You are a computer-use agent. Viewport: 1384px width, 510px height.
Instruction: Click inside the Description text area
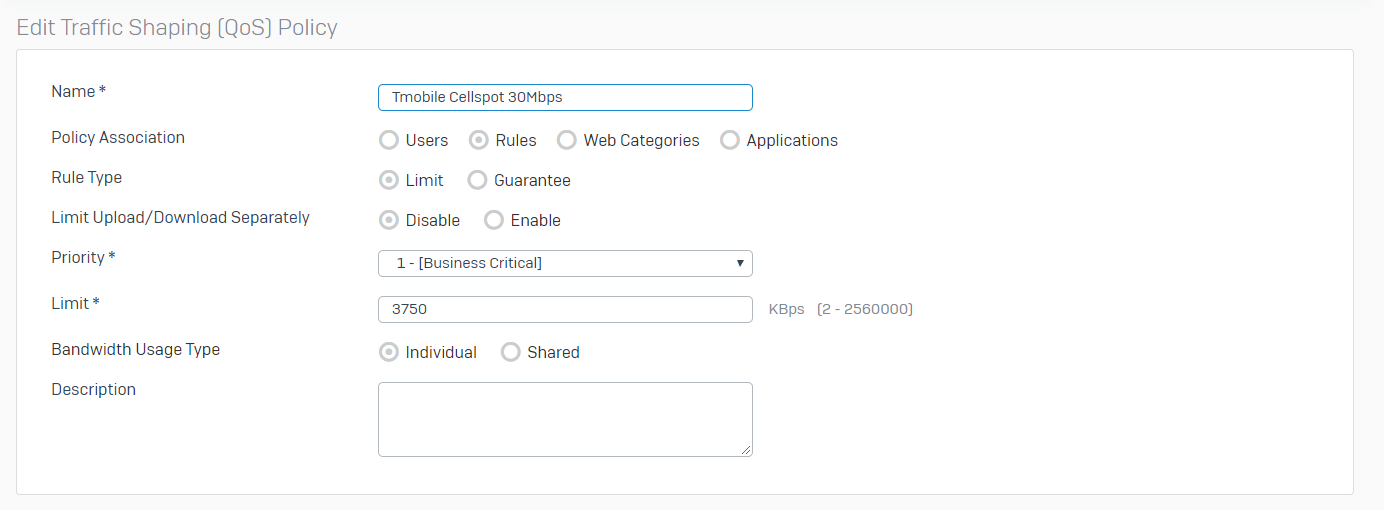tap(565, 419)
